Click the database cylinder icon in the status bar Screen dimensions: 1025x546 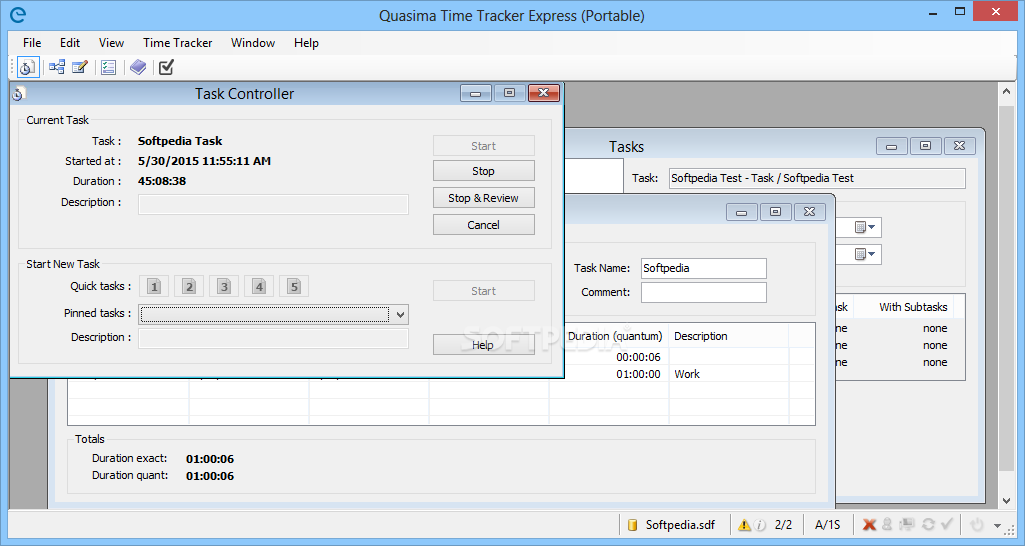coord(632,524)
